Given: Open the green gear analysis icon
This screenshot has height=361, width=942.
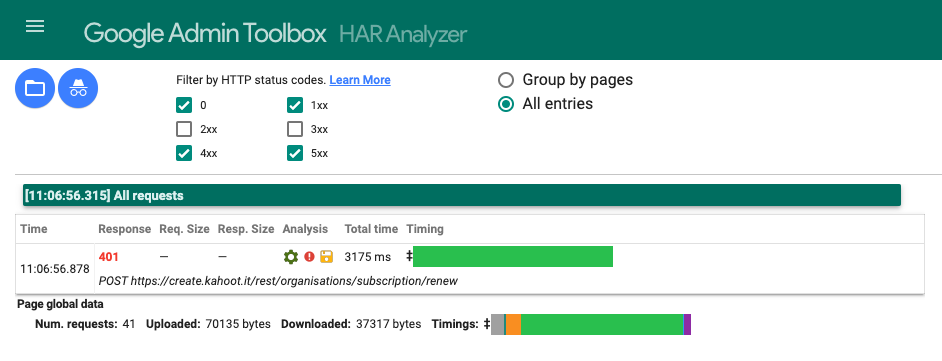Looking at the screenshot, I should (291, 257).
